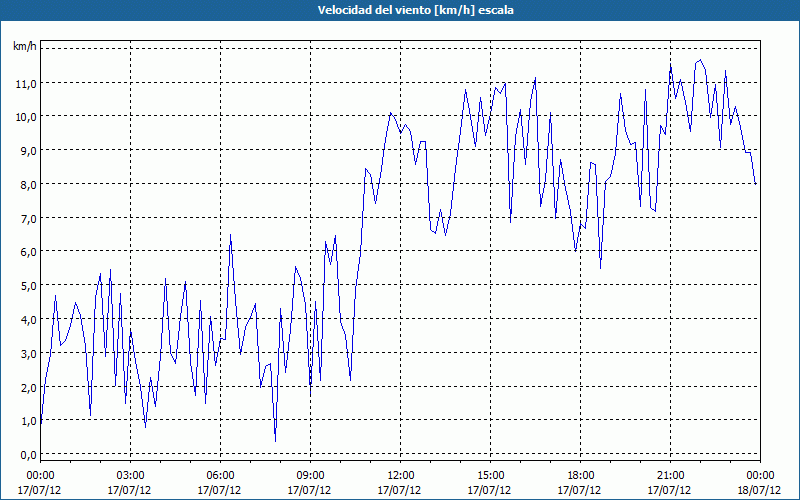Click the 18:00 time axis label
This screenshot has height=500, width=800.
pos(581,476)
